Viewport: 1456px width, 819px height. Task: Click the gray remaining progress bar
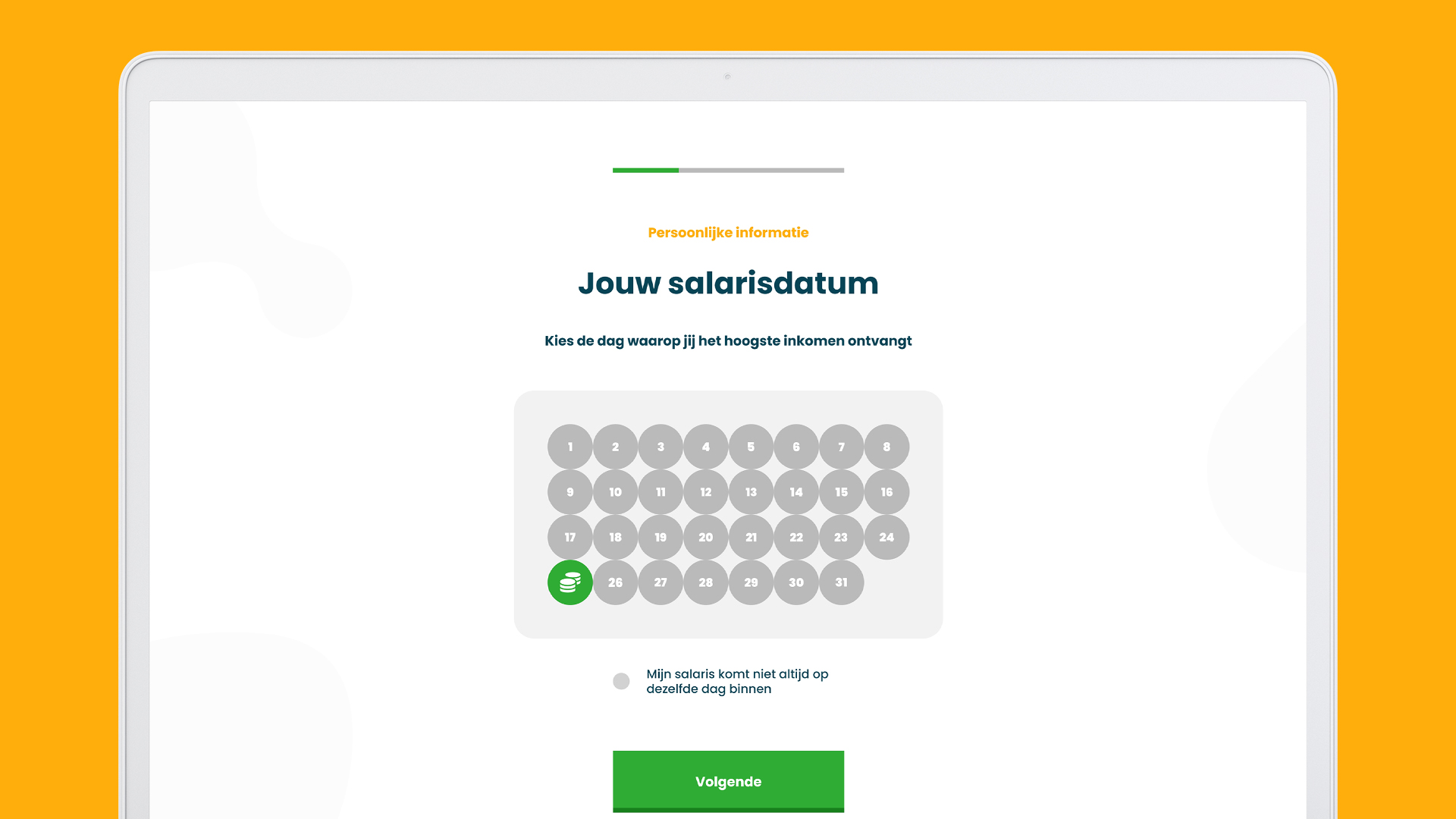(761, 170)
